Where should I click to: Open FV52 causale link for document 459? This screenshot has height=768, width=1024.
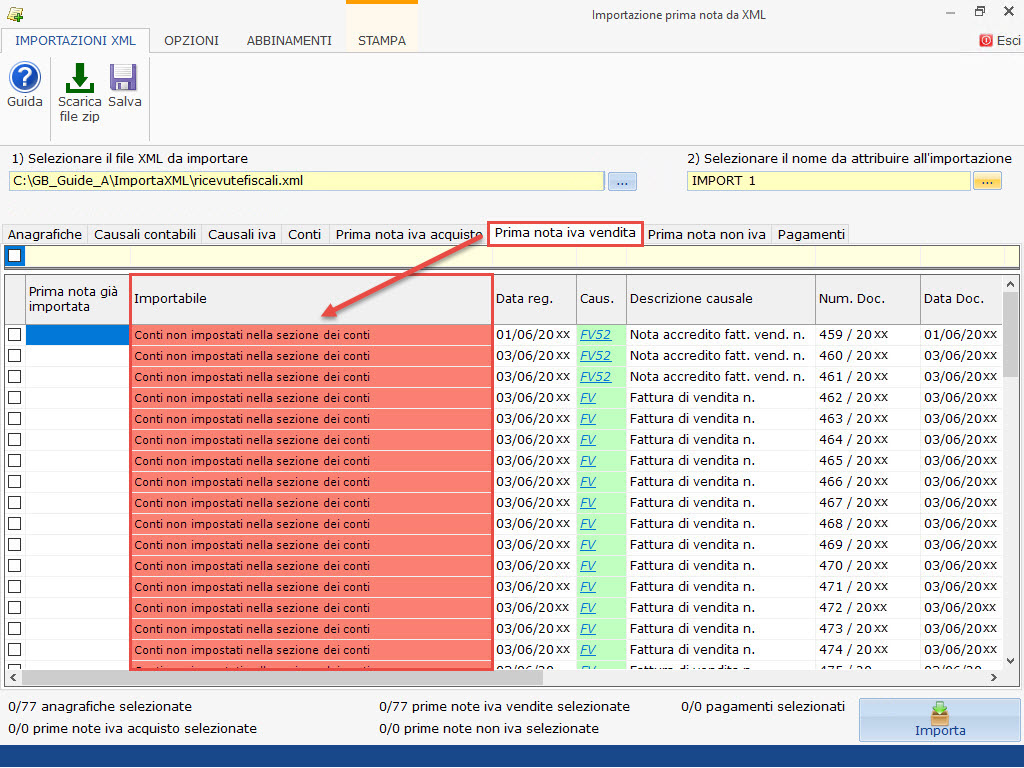point(596,335)
